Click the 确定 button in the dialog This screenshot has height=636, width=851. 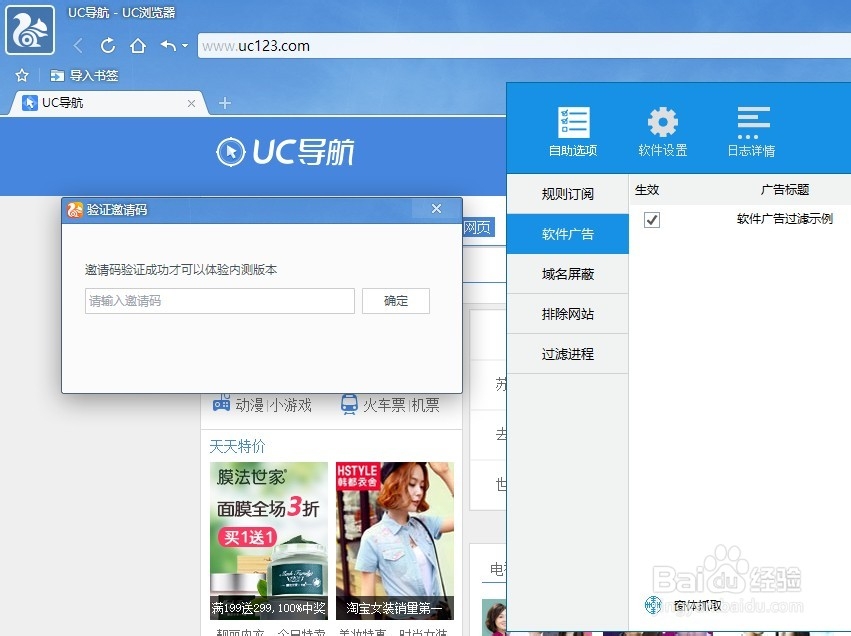[x=396, y=301]
